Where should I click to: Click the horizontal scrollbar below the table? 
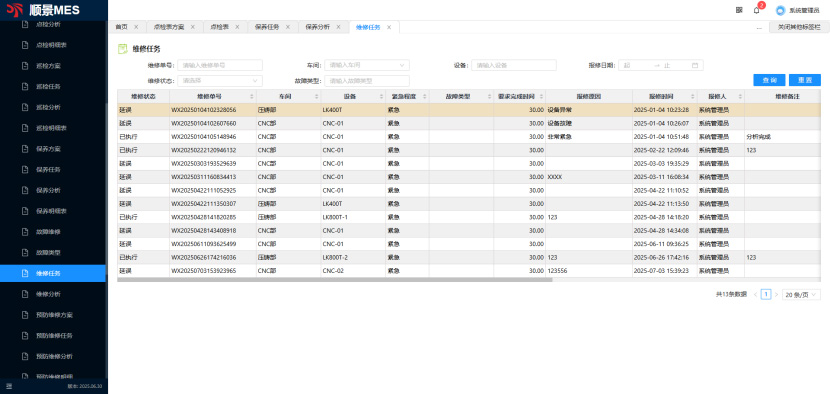pos(335,280)
